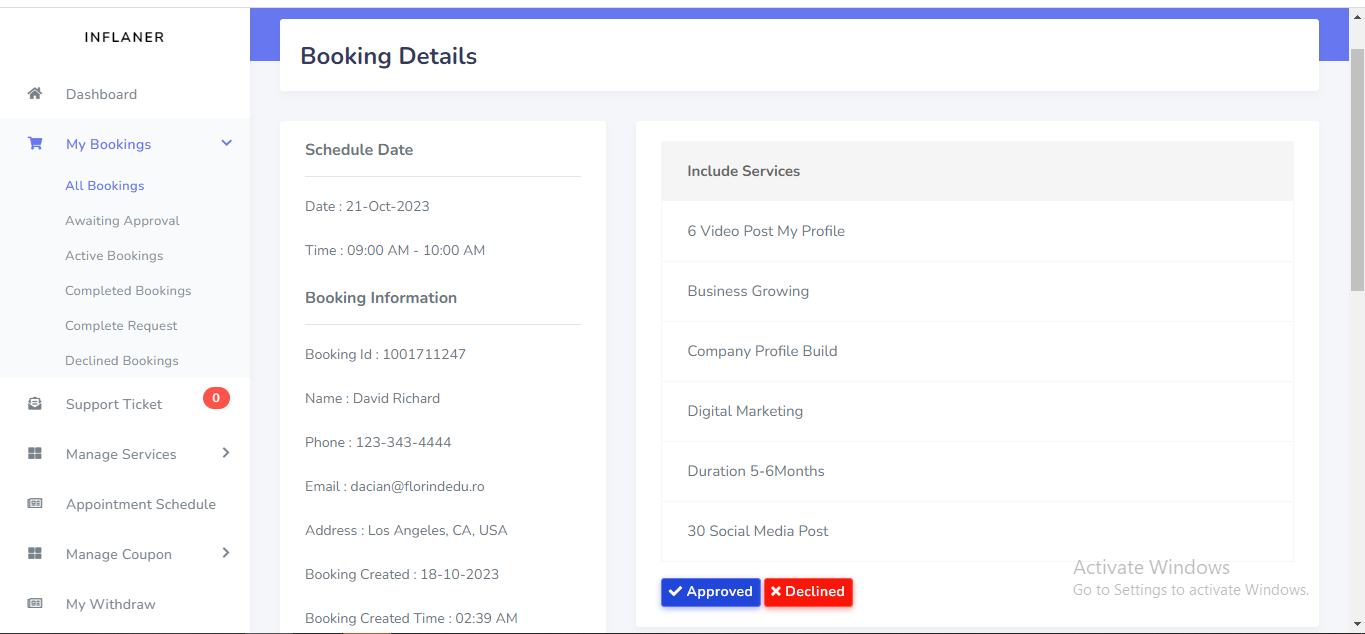1365x634 pixels.
Task: Collapse the My Bookings chevron
Action: pyautogui.click(x=226, y=144)
